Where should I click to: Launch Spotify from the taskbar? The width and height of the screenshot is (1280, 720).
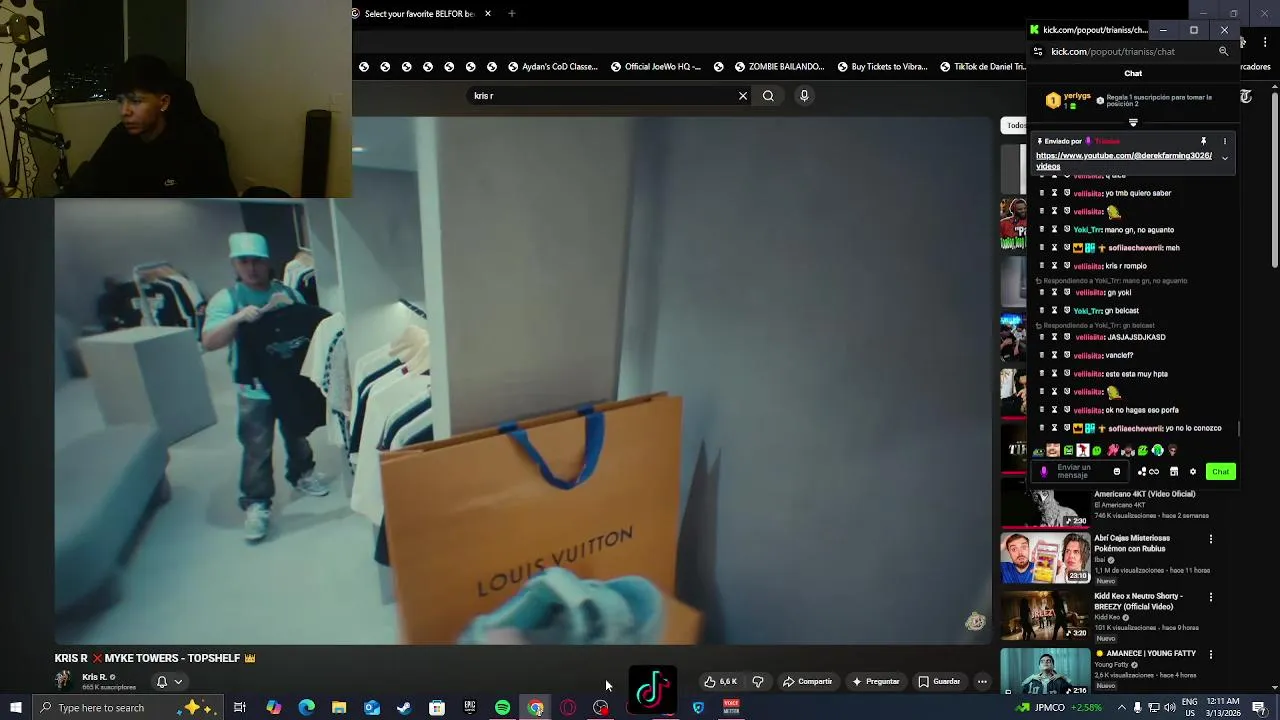502,708
